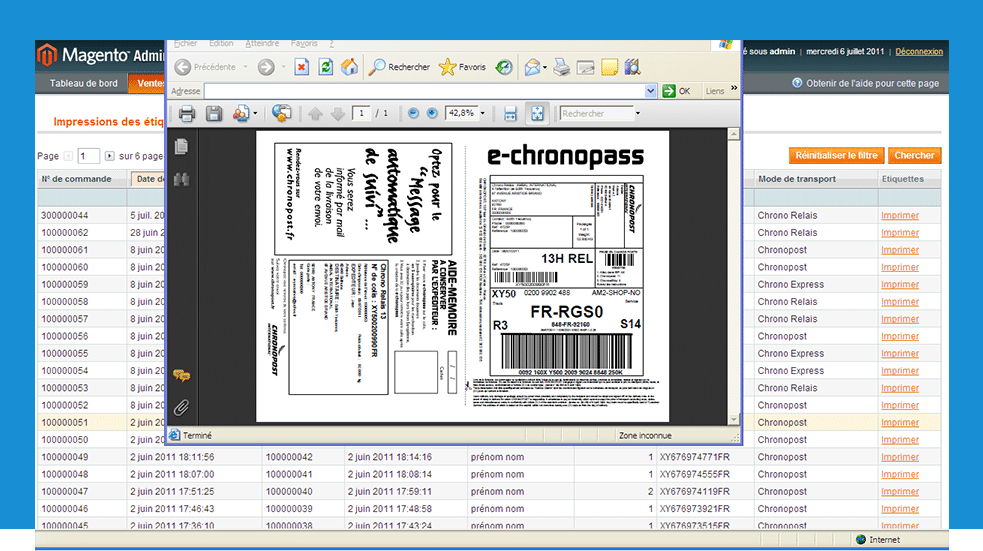Click Imprimer for order 100000046
Screen dimensions: 983x551
point(900,508)
